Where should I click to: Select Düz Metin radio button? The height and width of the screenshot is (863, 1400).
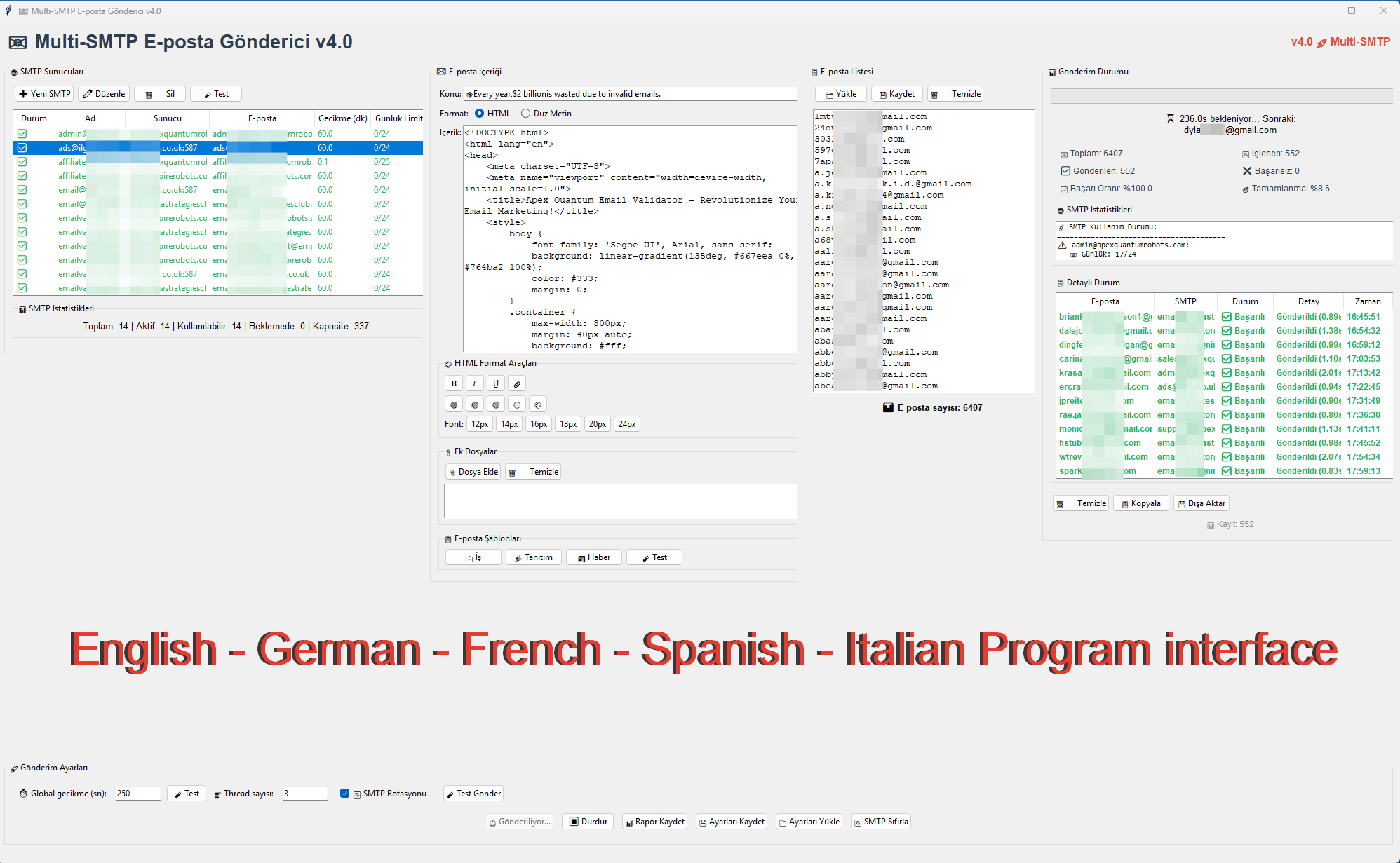(525, 114)
